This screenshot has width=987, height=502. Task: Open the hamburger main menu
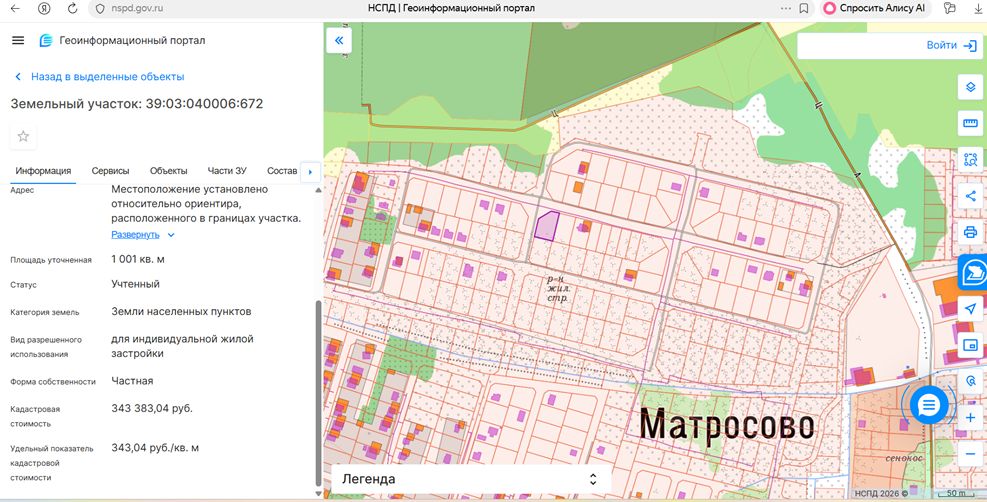[x=17, y=41]
